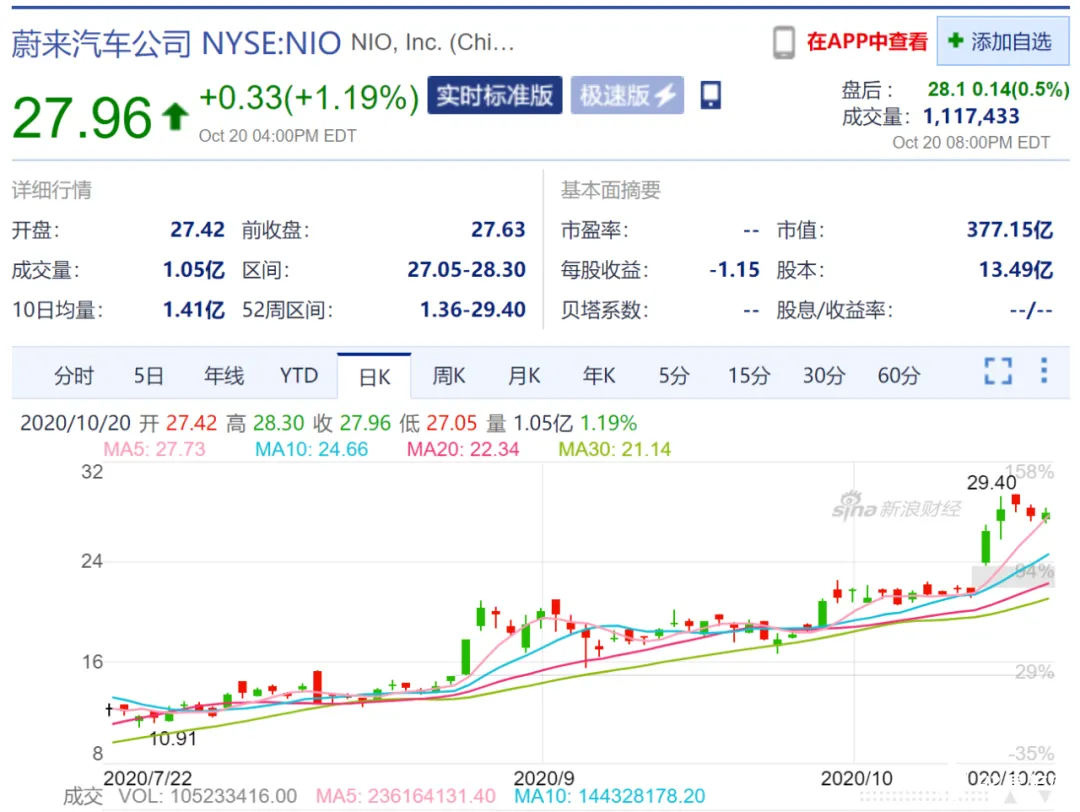The image size is (1080, 812).
Task: Click the 2020/7/22 date axis label
Action: click(147, 778)
